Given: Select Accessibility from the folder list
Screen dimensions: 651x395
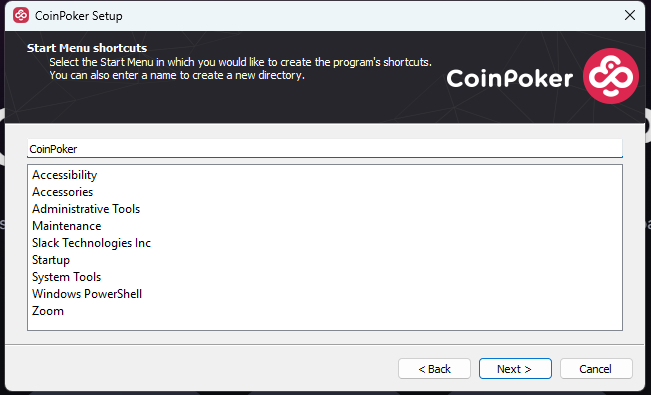Looking at the screenshot, I should pyautogui.click(x=64, y=175).
